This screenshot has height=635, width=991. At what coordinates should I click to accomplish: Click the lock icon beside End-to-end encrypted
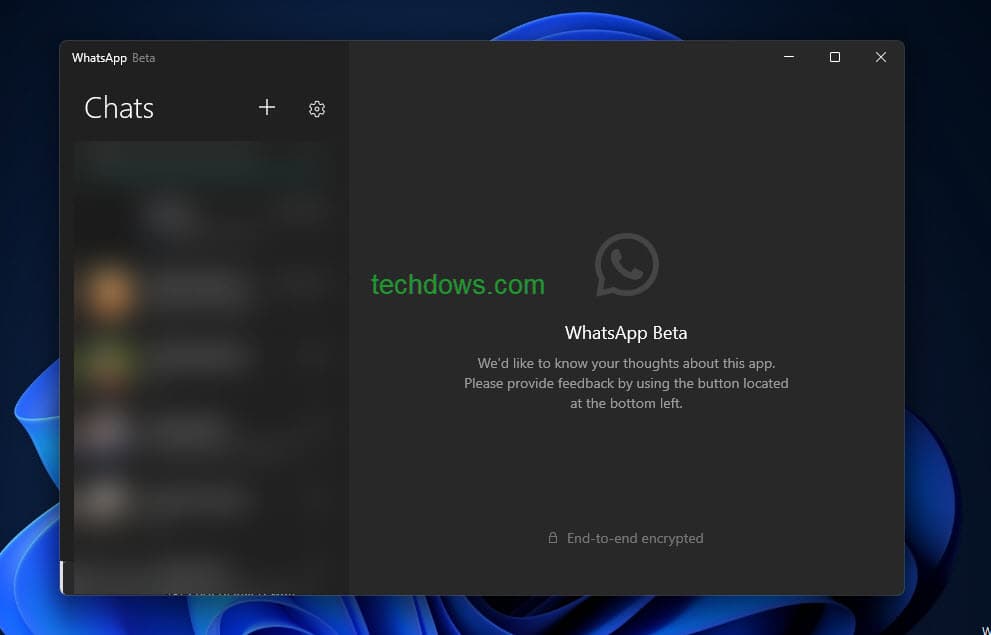(552, 538)
